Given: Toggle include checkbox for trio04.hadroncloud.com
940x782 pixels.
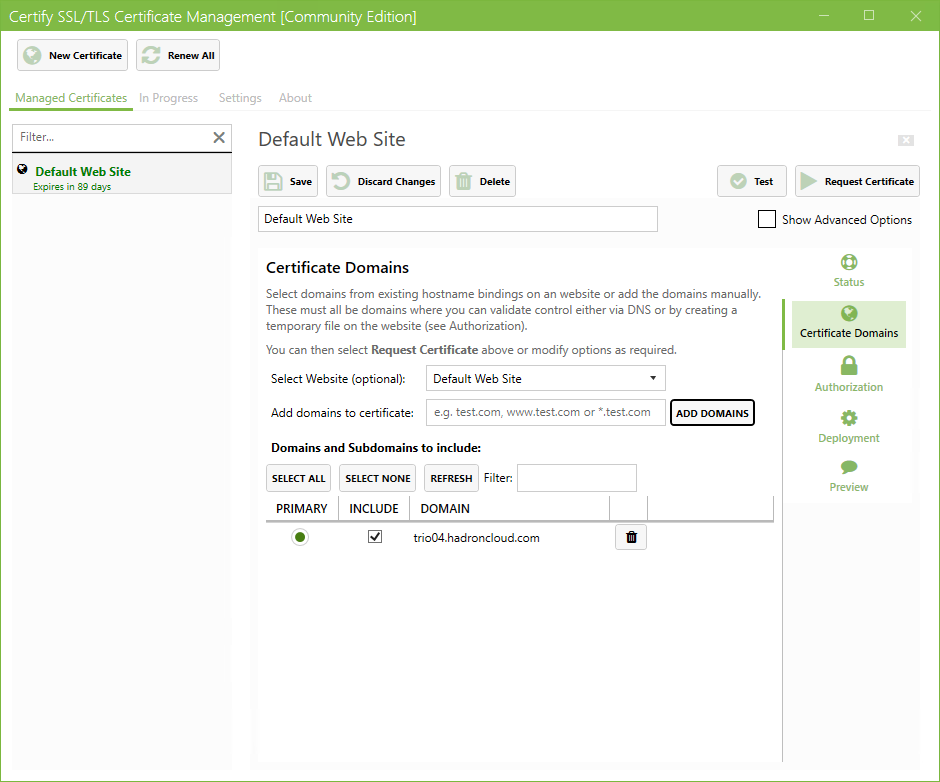Looking at the screenshot, I should [375, 537].
